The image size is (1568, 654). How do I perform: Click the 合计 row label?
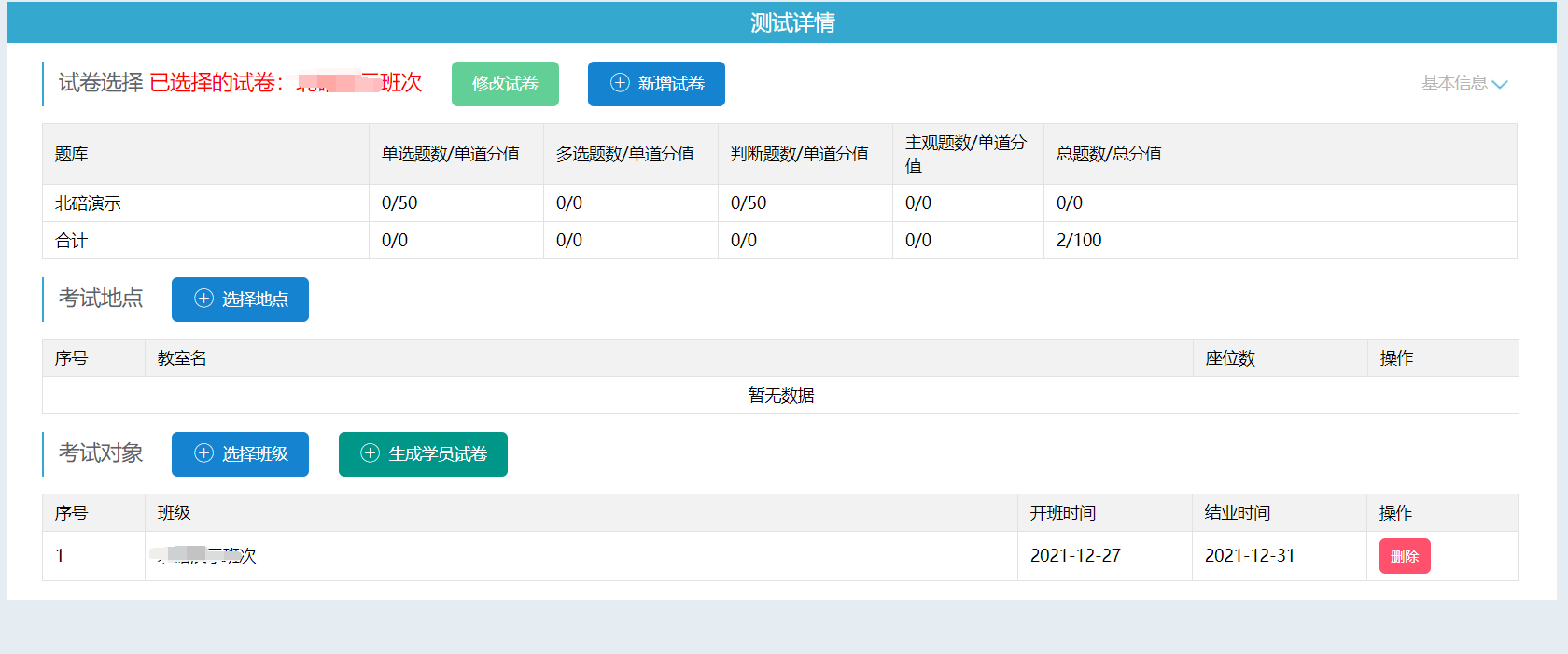pyautogui.click(x=72, y=241)
